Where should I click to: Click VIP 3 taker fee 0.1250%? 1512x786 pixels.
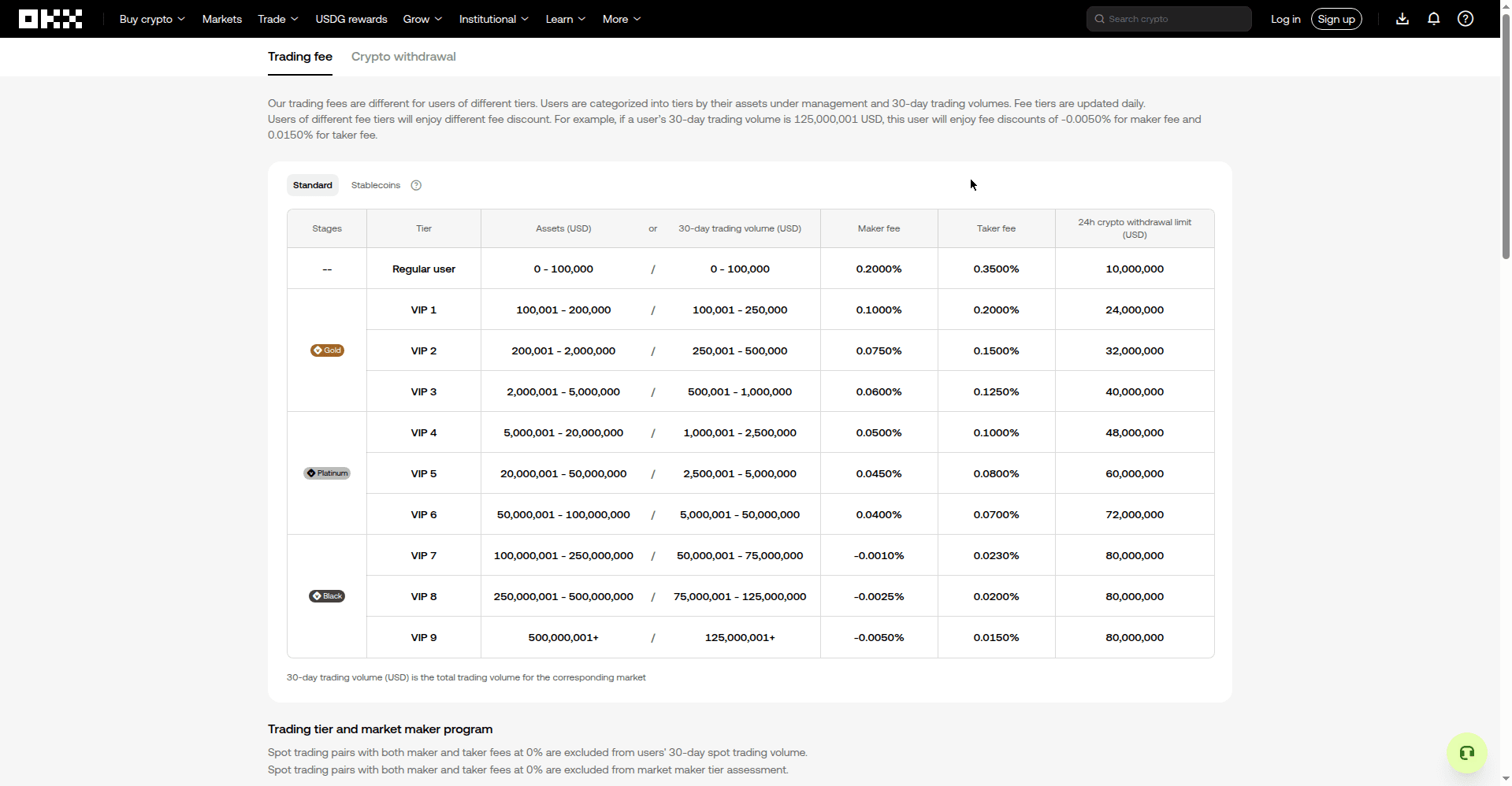996,391
